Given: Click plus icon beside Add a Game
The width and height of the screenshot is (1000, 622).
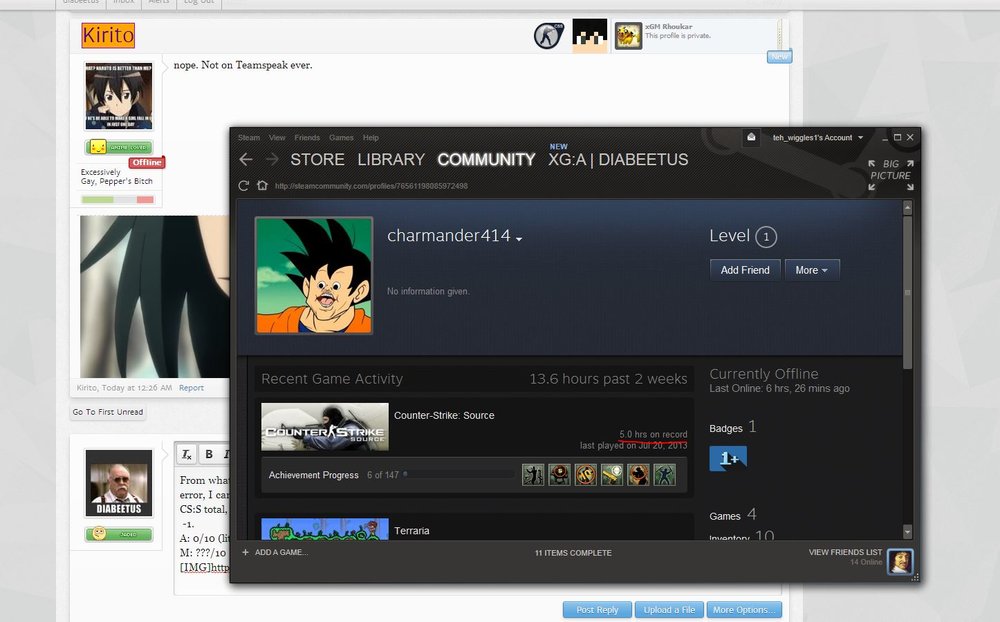Looking at the screenshot, I should (246, 552).
